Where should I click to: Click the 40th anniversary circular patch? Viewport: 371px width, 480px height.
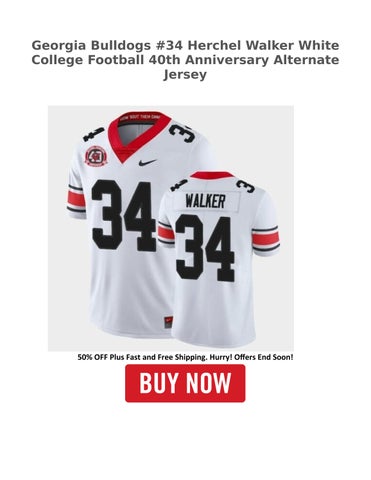coord(94,157)
